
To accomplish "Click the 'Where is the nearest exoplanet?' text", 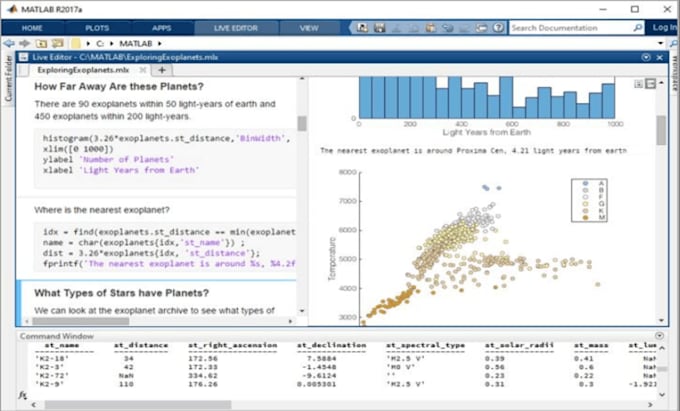I will 102,210.
